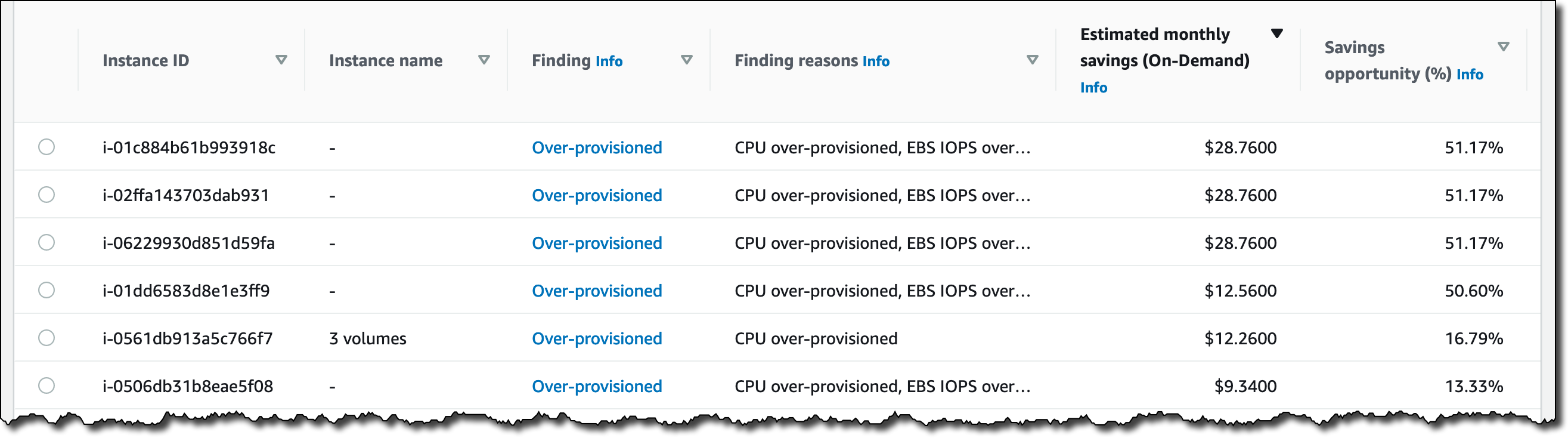The width and height of the screenshot is (1568, 438).
Task: Select instance i-02ffa143703dab931 radio button
Action: [47, 195]
